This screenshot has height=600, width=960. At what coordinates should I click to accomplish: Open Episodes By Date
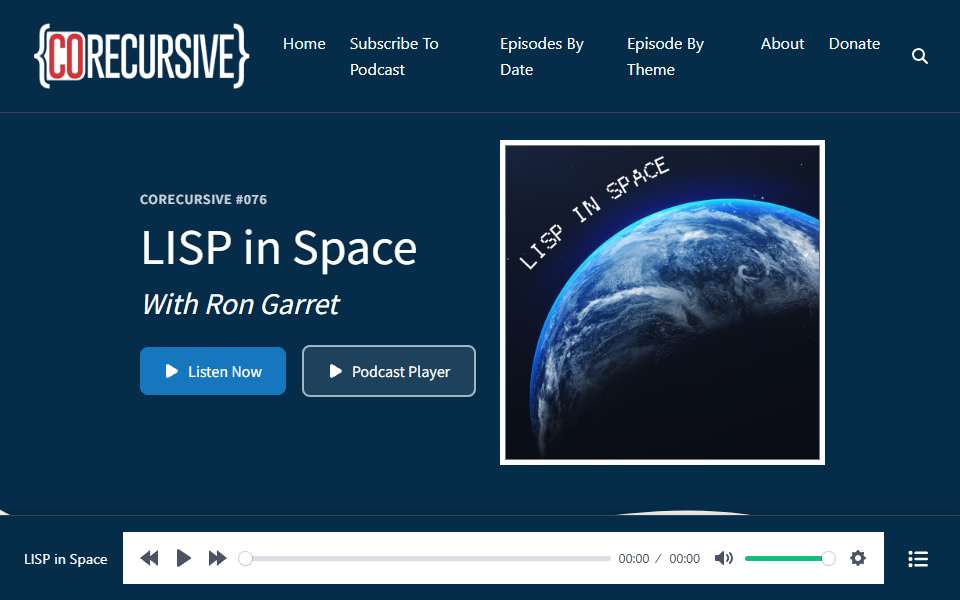pos(542,56)
